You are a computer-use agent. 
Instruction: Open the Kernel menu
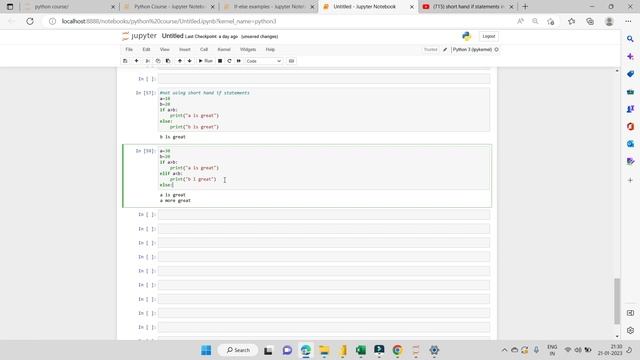[224, 49]
